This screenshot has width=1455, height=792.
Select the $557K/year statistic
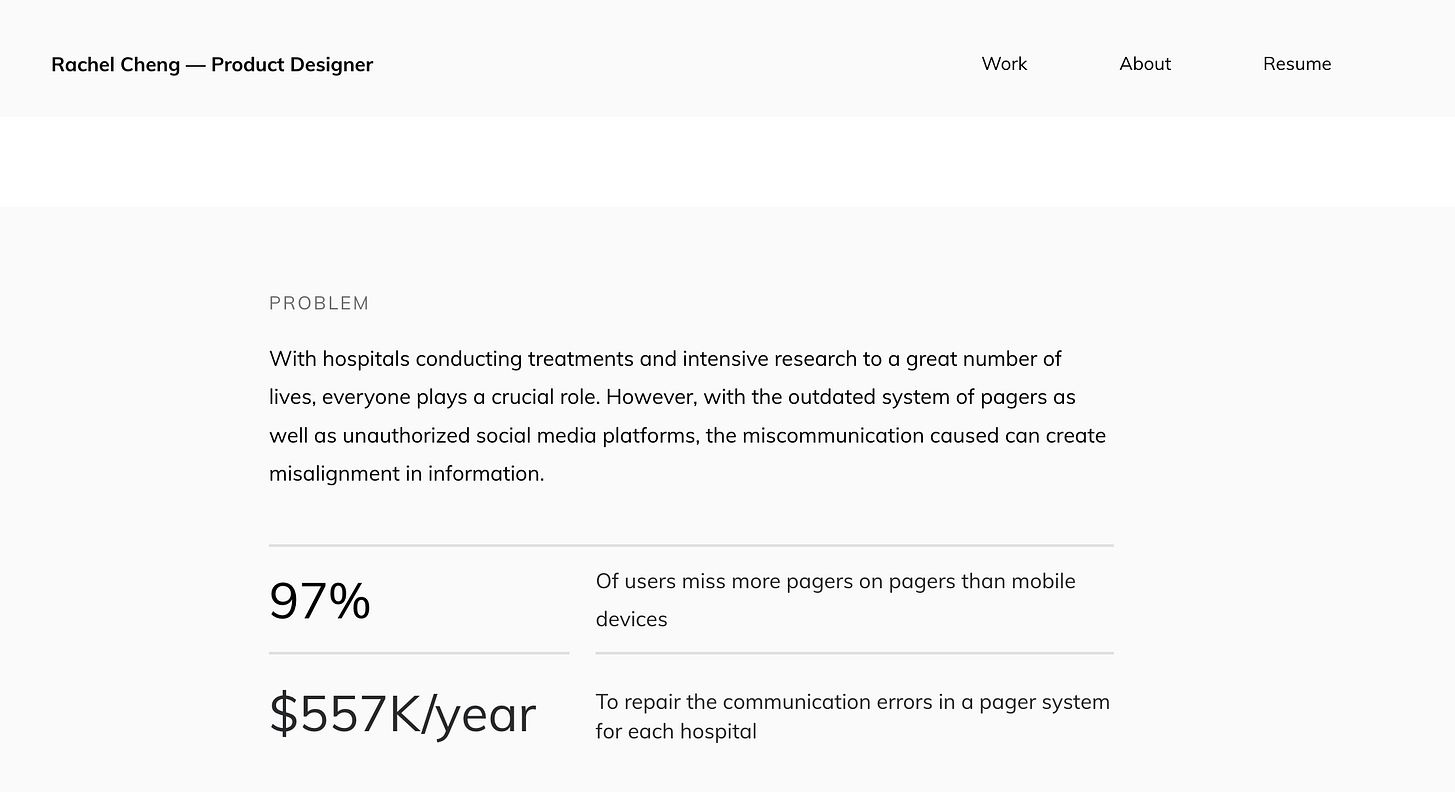click(x=402, y=714)
